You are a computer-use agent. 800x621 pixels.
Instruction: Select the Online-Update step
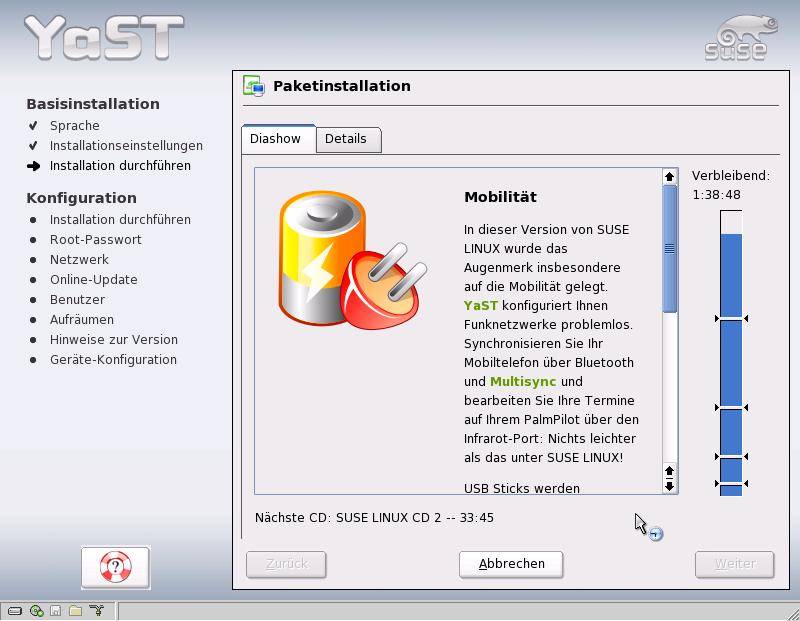(x=93, y=280)
